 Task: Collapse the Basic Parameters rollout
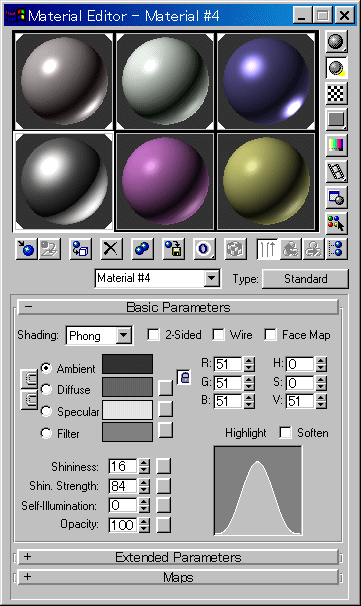tap(178, 307)
